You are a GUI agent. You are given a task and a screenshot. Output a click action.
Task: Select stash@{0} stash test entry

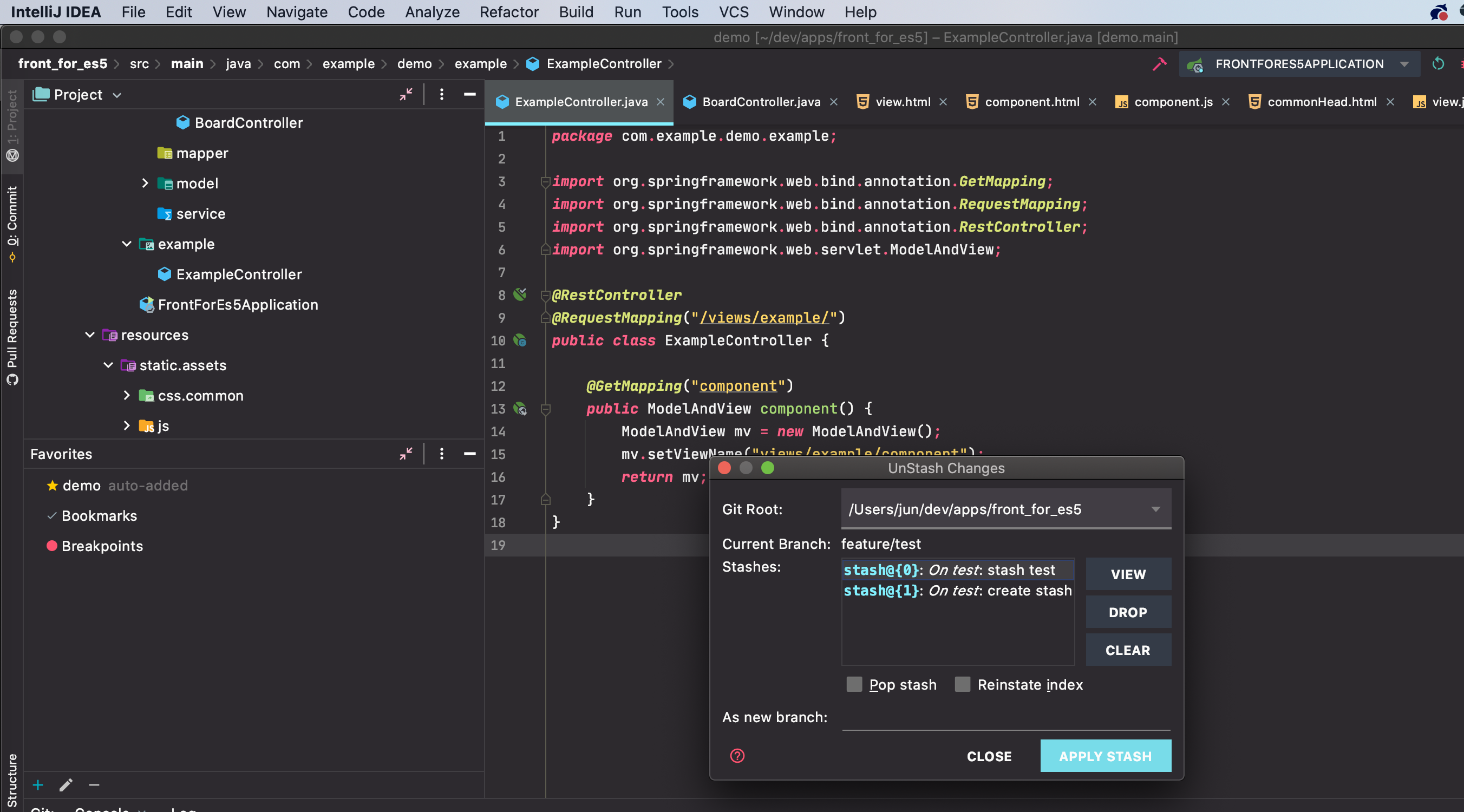958,569
